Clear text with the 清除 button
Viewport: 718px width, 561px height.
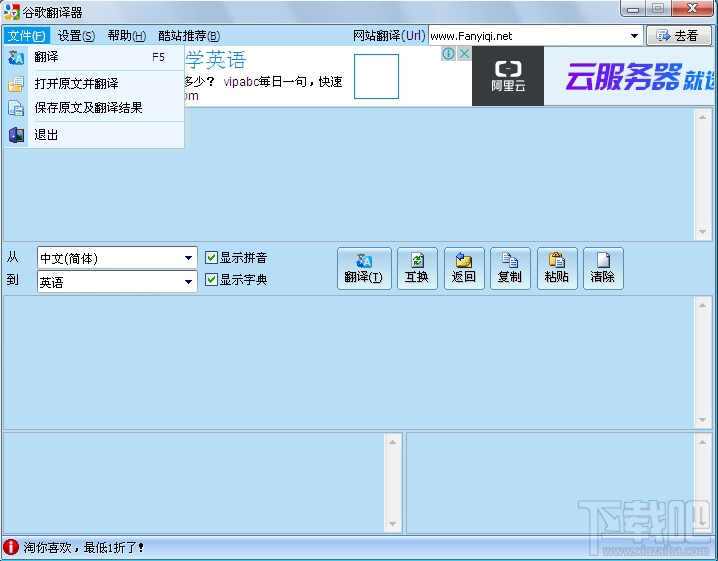(x=603, y=268)
